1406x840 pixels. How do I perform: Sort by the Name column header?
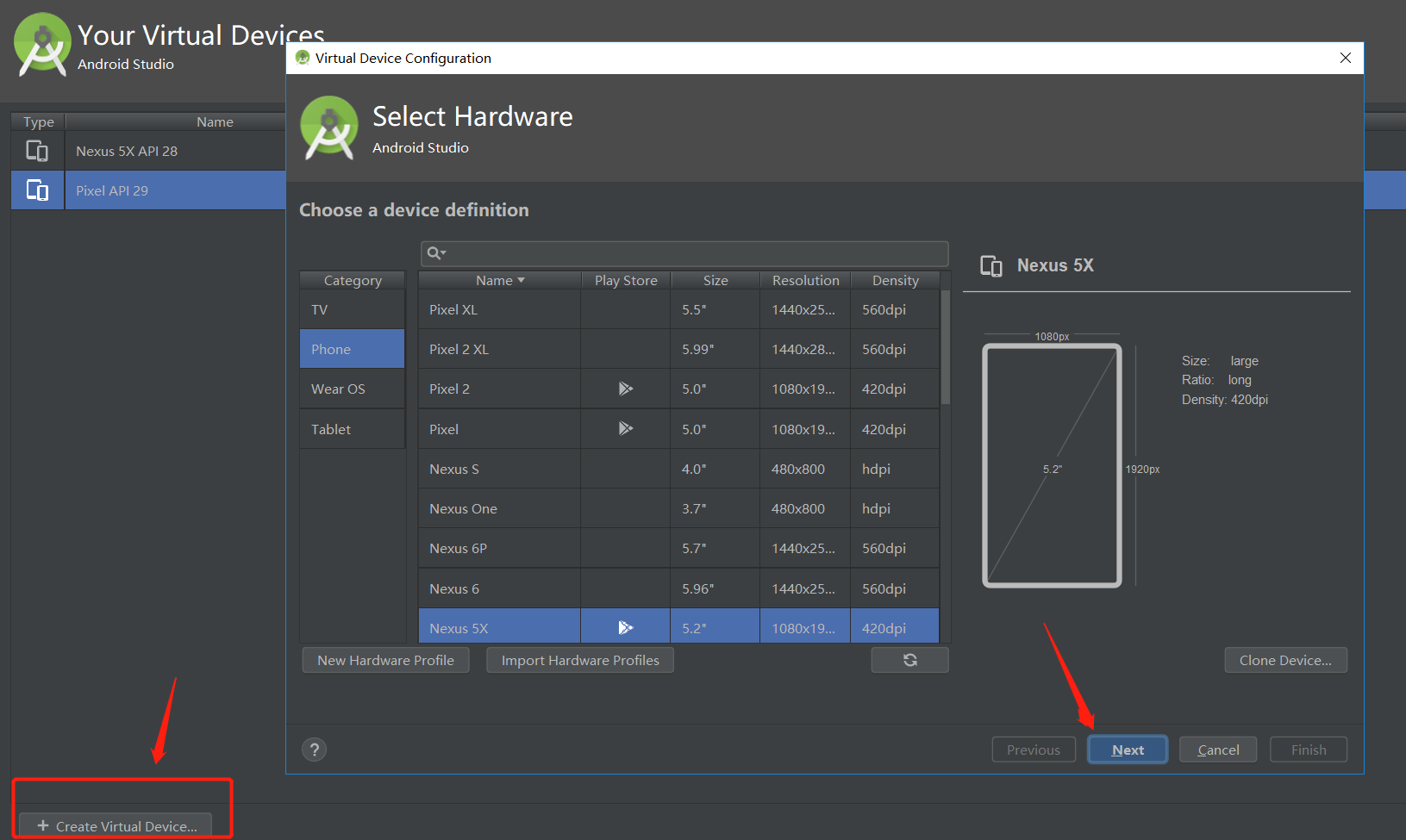point(499,280)
